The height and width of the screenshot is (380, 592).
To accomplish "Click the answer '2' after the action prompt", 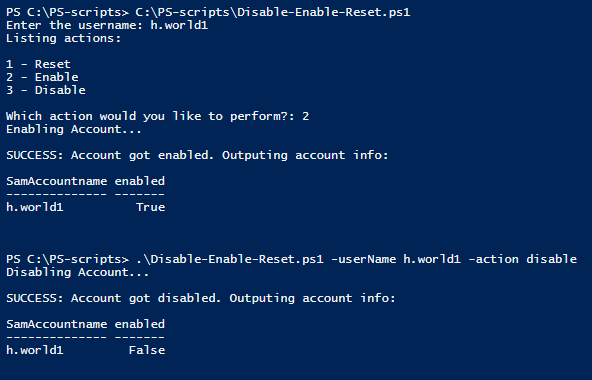I will [305, 116].
